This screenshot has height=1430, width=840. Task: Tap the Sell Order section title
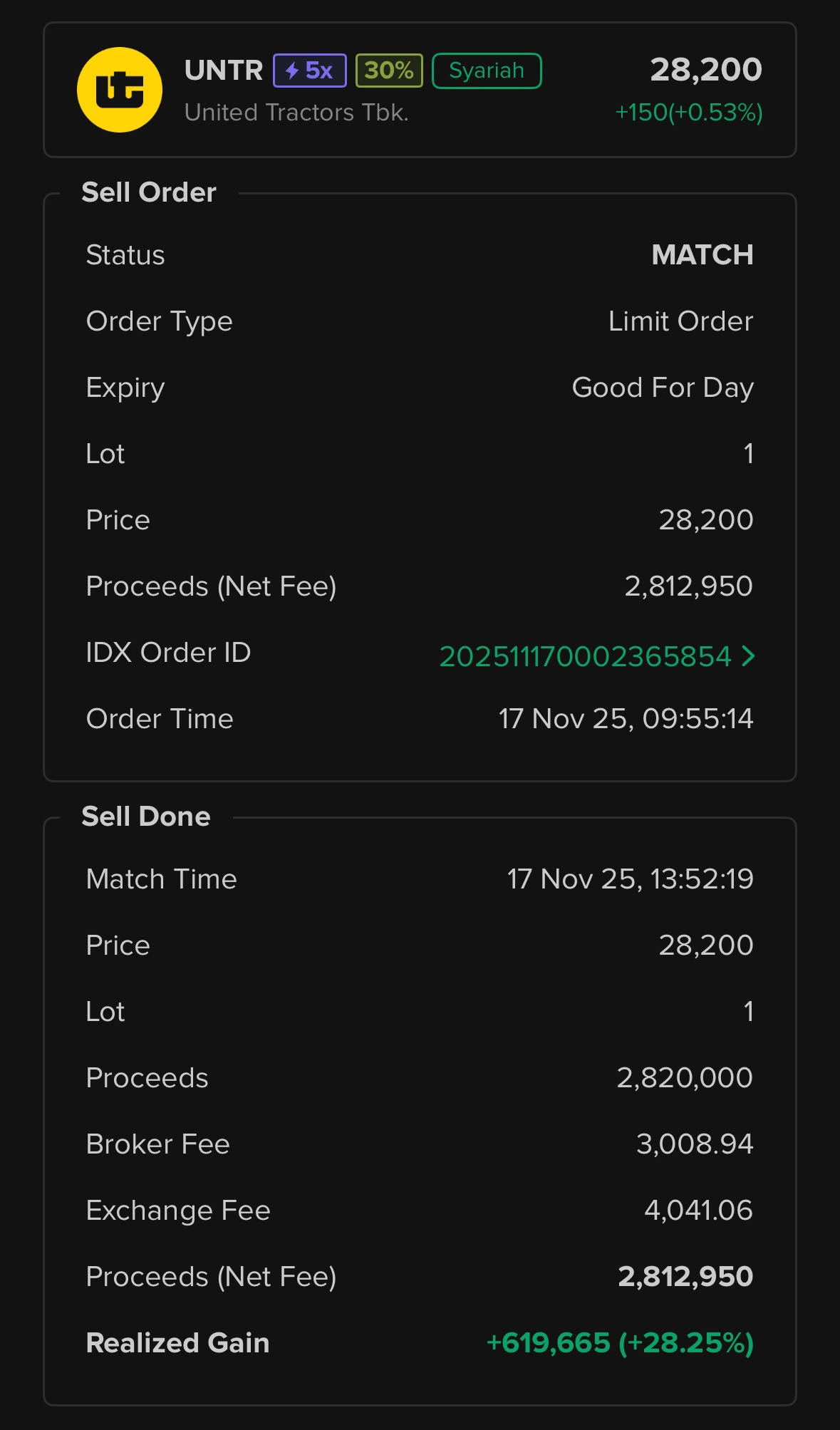point(149,192)
